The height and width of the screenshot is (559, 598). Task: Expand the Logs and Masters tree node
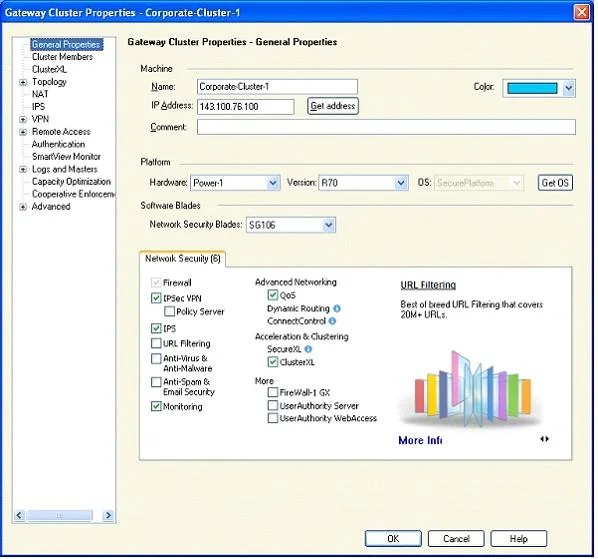click(23, 169)
